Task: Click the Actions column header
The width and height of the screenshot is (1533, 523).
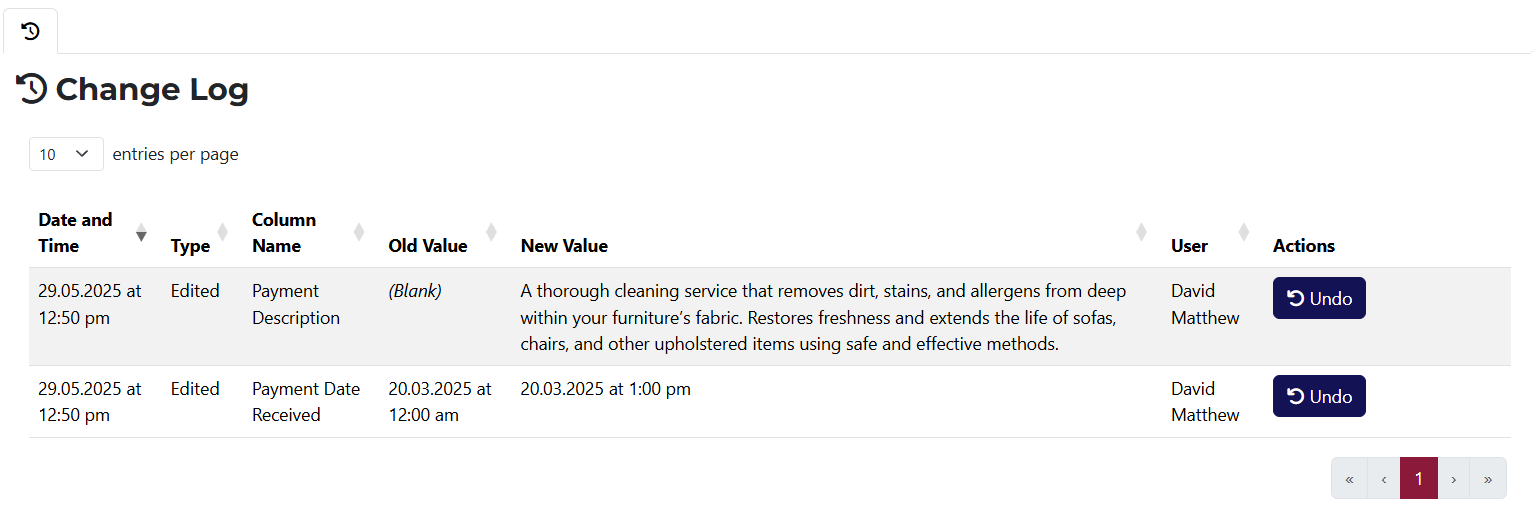Action: pyautogui.click(x=1303, y=246)
